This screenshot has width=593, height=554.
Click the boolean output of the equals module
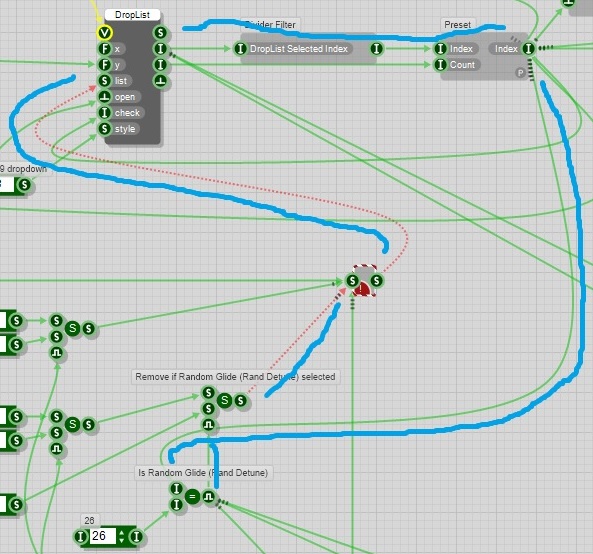coord(208,497)
